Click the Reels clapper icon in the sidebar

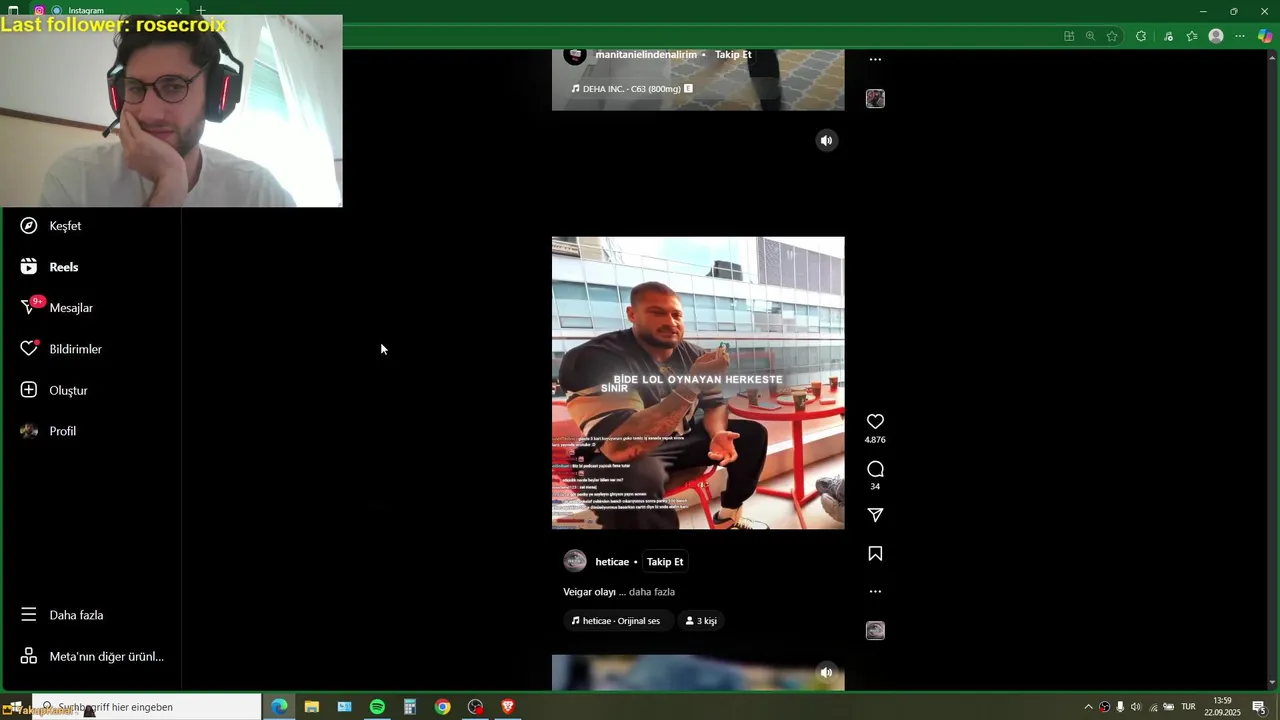pyautogui.click(x=29, y=267)
